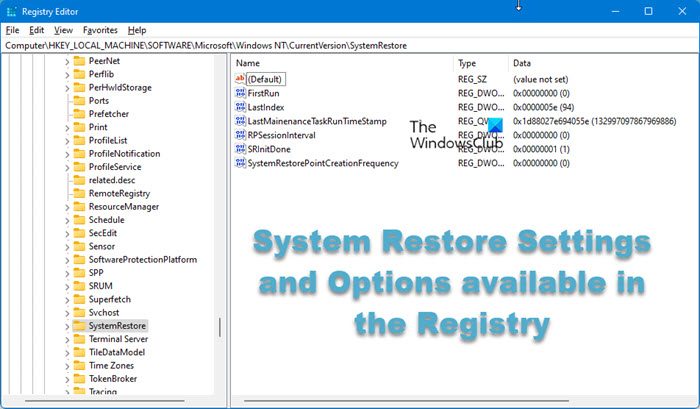Expand the PeerNet key
Screen dimensions: 700x409
[x=67, y=61]
